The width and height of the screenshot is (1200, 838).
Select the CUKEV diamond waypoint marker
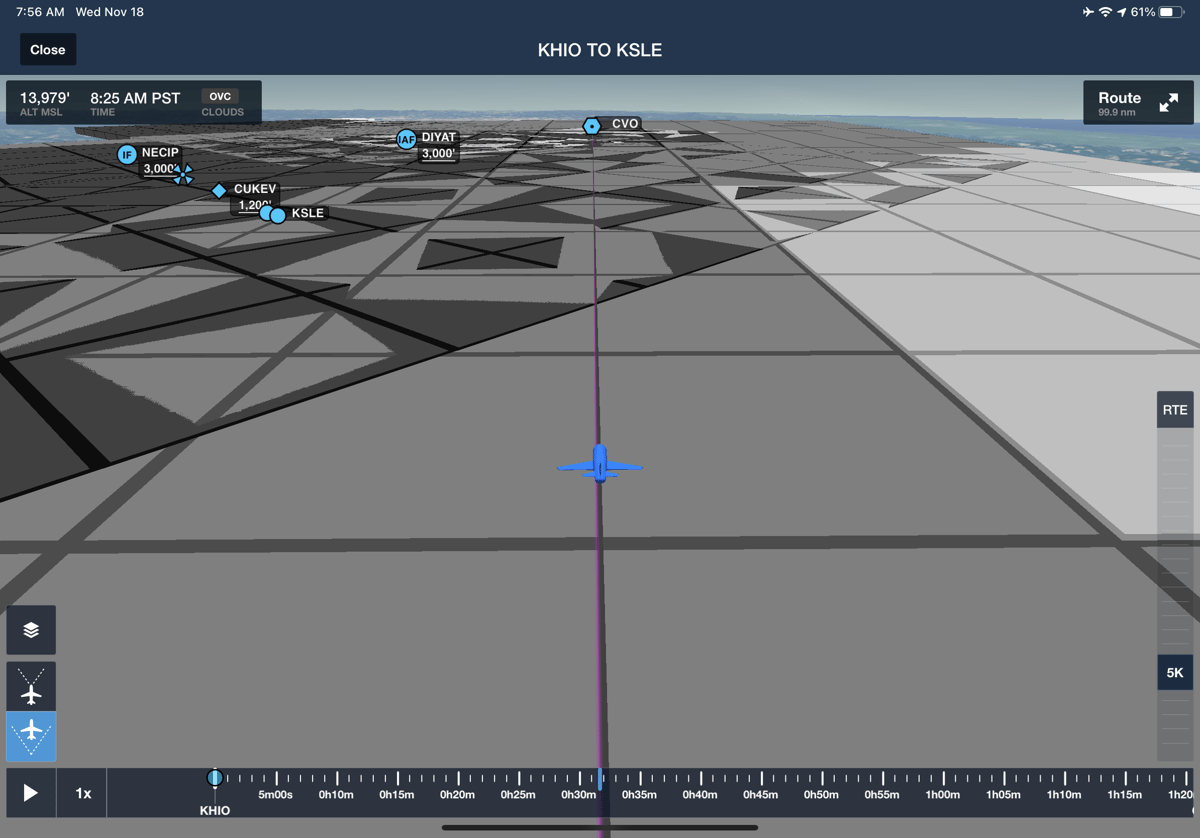219,190
